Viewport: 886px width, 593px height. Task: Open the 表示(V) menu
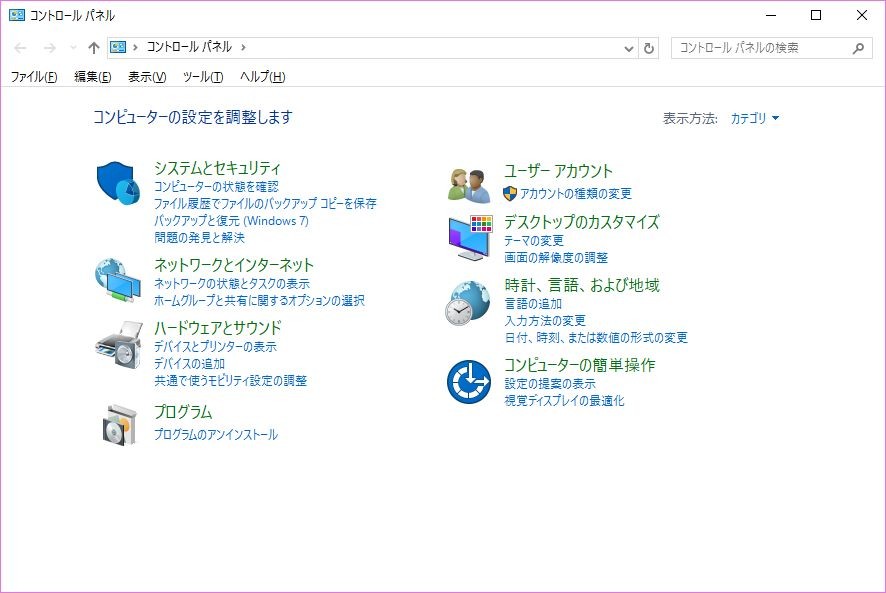pos(147,77)
